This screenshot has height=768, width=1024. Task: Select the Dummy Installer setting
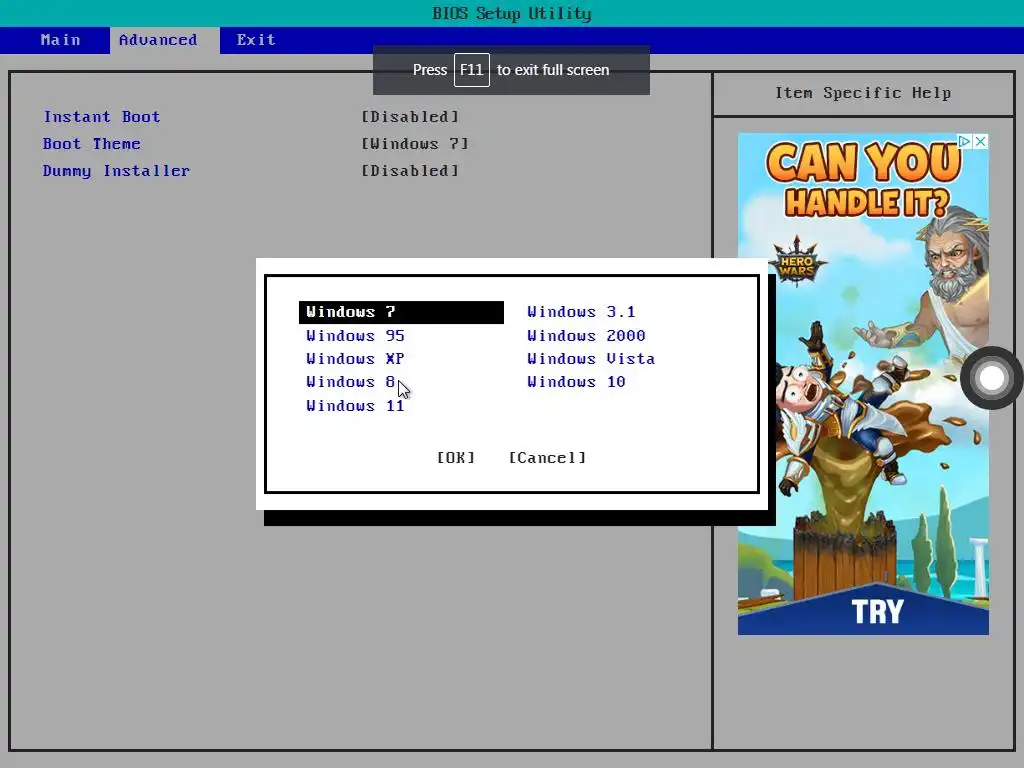coord(116,170)
